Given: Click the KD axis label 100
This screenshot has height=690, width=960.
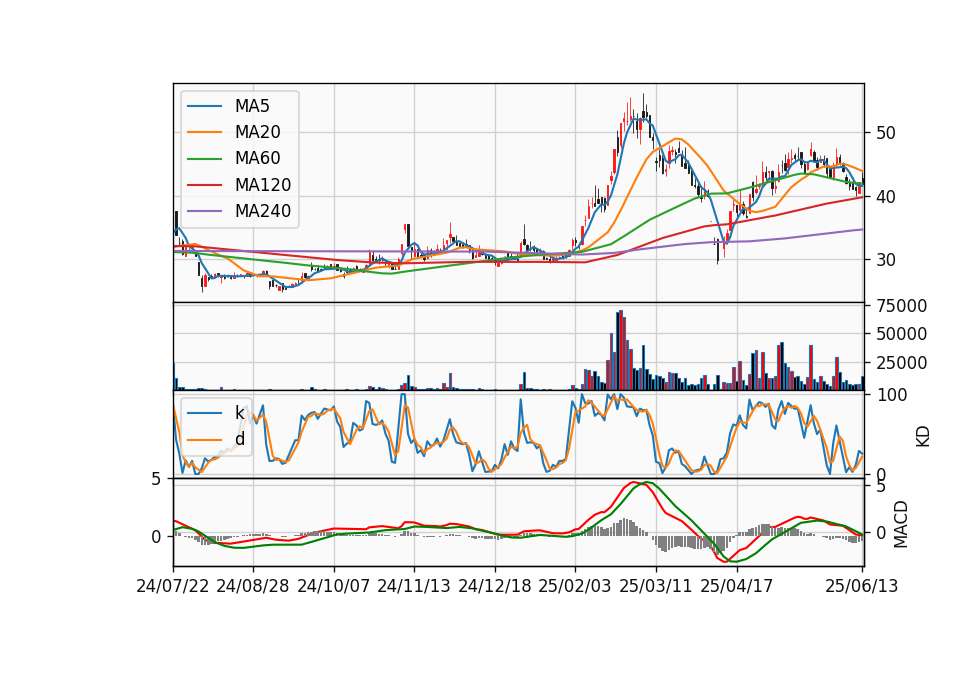Looking at the screenshot, I should tap(891, 395).
